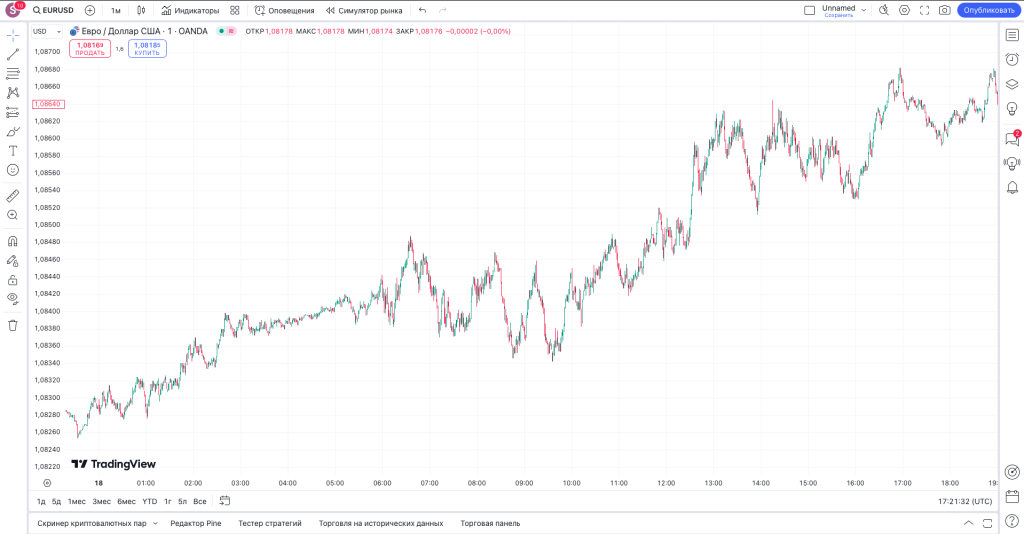The height and width of the screenshot is (534, 1024).
Task: Enter fullscreen mode
Action: point(925,10)
